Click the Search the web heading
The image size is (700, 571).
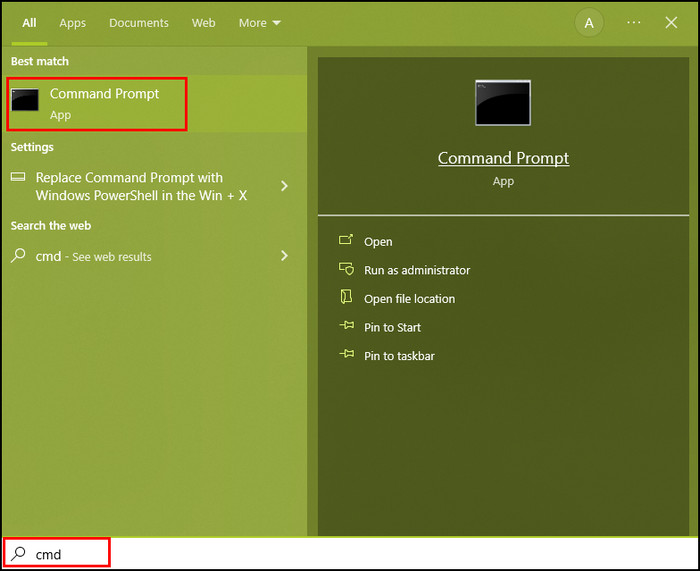click(51, 225)
